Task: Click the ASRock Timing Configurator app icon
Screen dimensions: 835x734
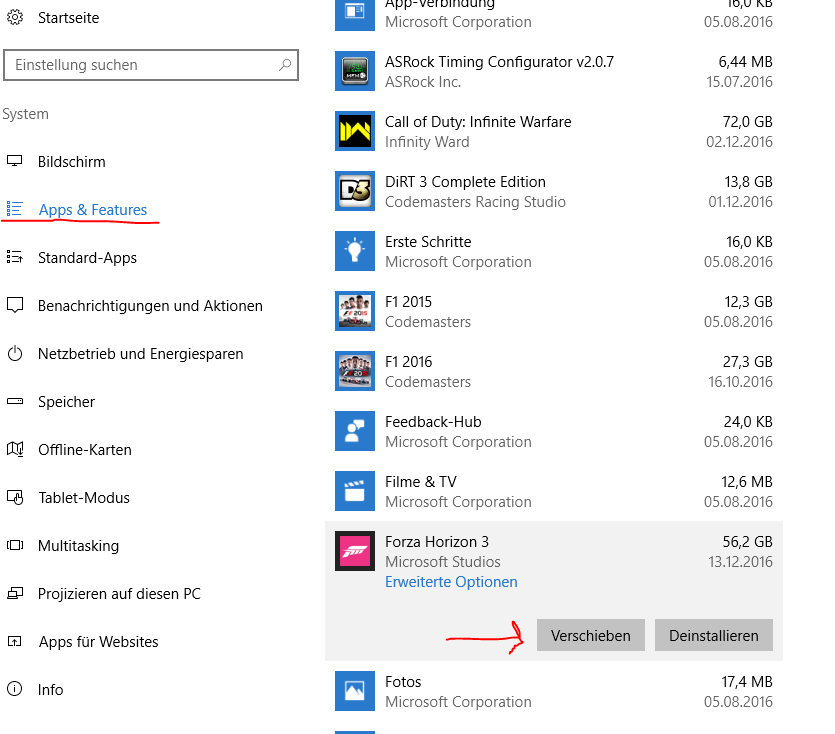Action: coord(355,71)
